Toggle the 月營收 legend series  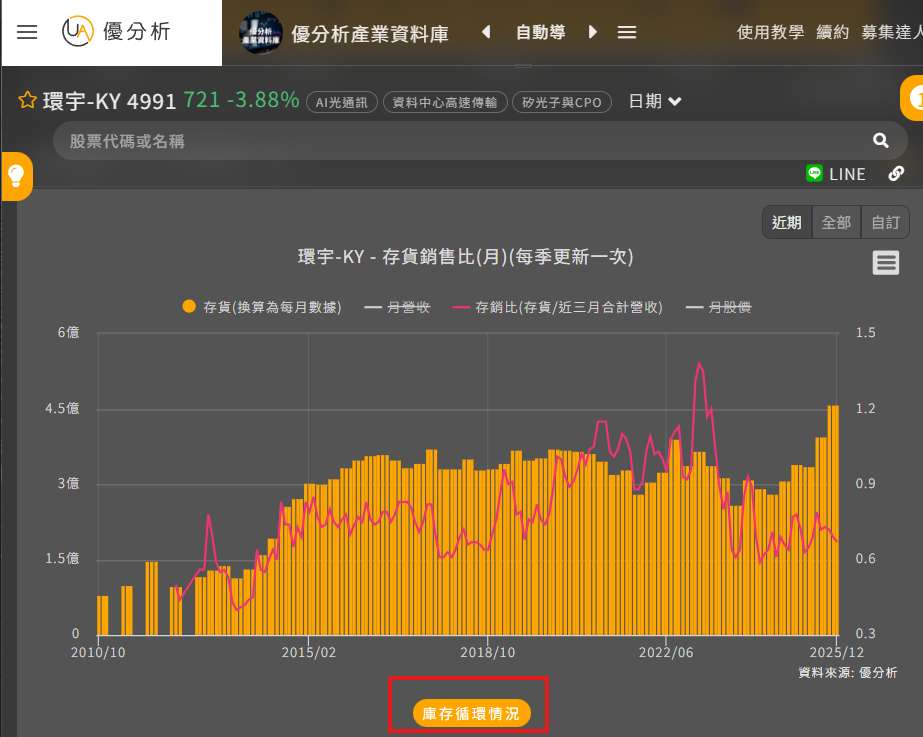click(398, 307)
